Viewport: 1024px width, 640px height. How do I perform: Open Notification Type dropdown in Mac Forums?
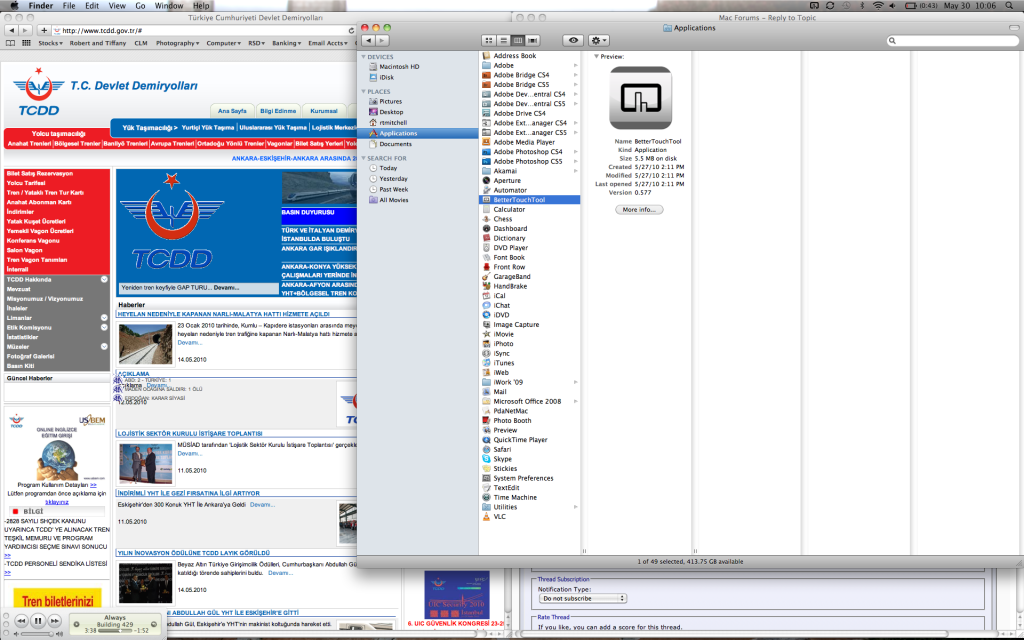583,598
